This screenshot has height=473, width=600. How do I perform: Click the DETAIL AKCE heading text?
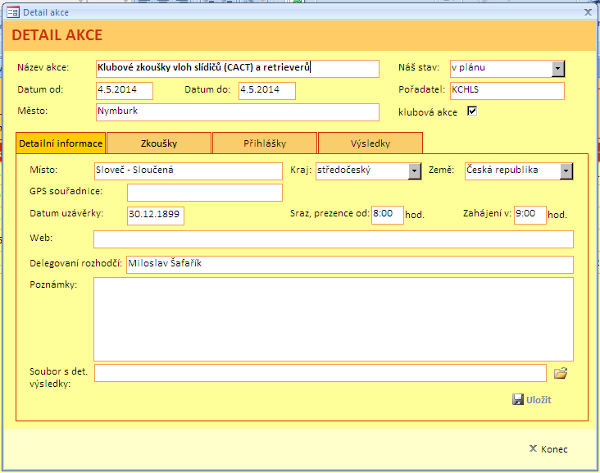[x=57, y=35]
